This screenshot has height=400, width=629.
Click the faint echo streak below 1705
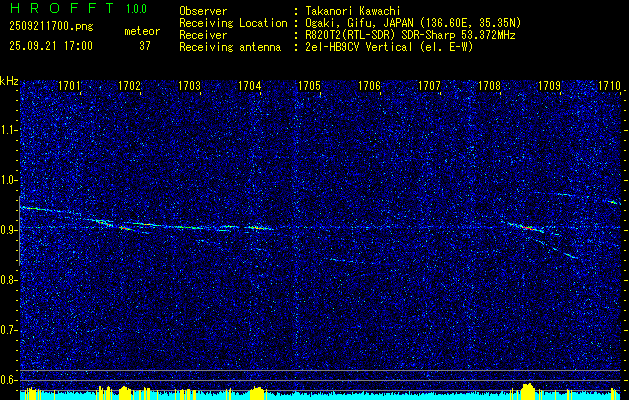point(340,260)
